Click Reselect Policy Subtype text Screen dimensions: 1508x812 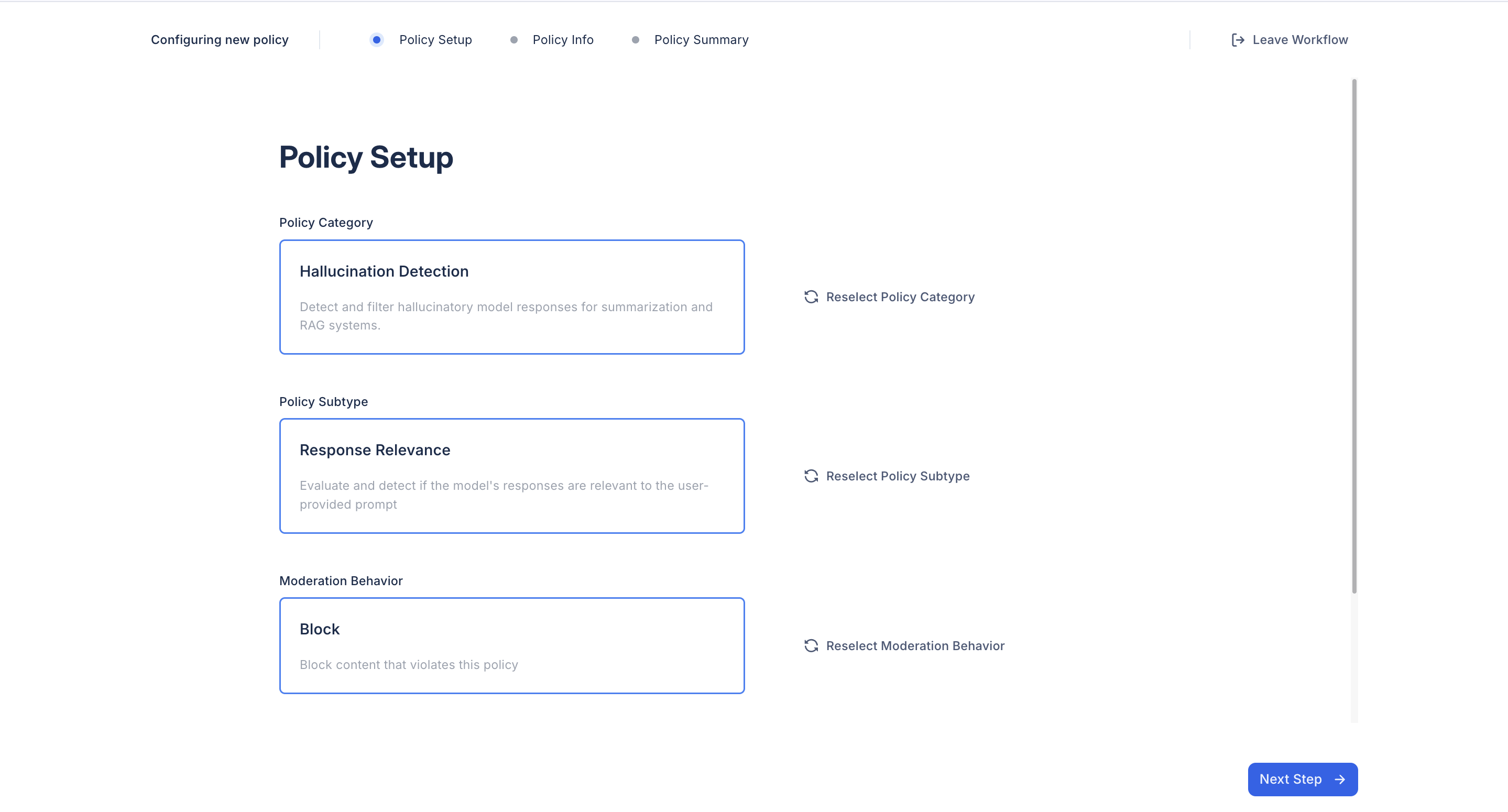coord(898,476)
